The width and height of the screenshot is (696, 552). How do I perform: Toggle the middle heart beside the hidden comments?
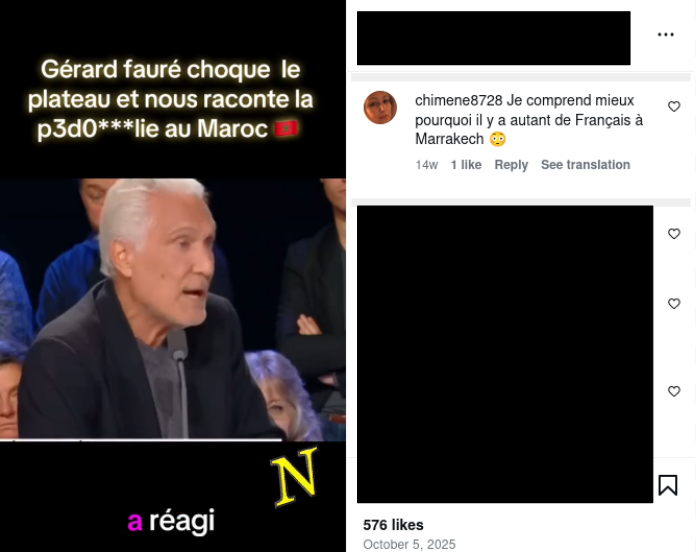coord(674,304)
